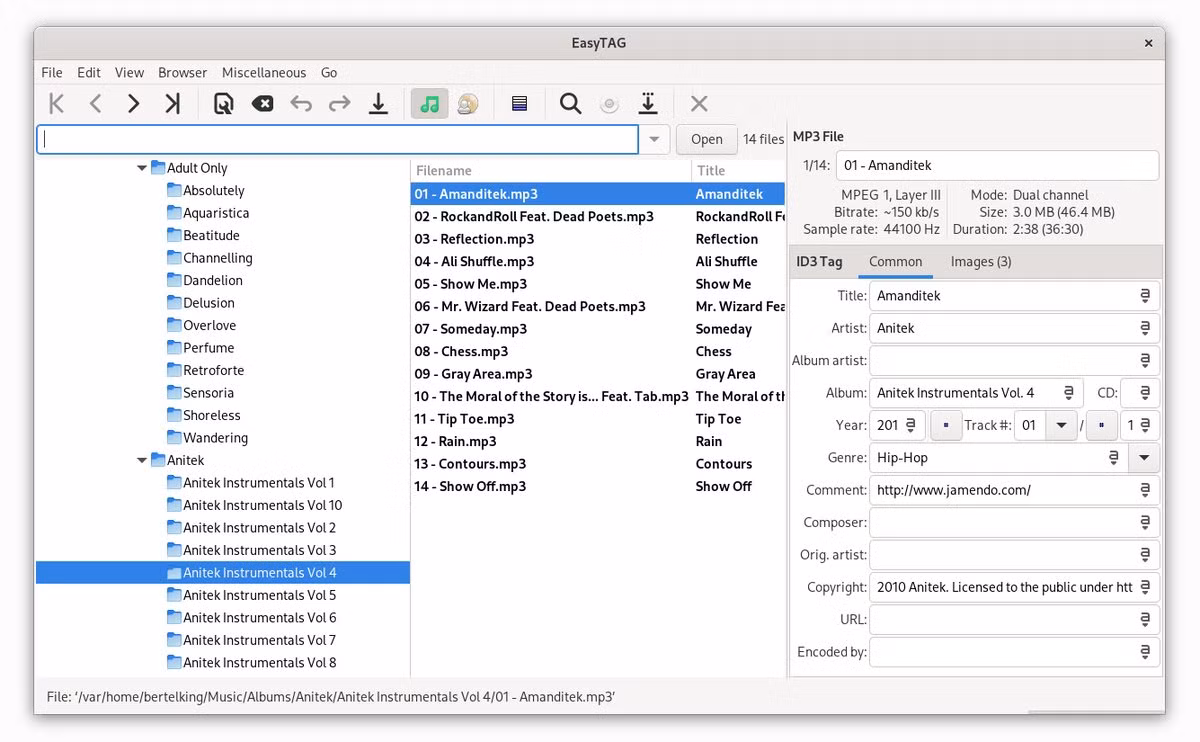The height and width of the screenshot is (742, 1200).
Task: Open the Track # dropdown arrow
Action: (1061, 425)
